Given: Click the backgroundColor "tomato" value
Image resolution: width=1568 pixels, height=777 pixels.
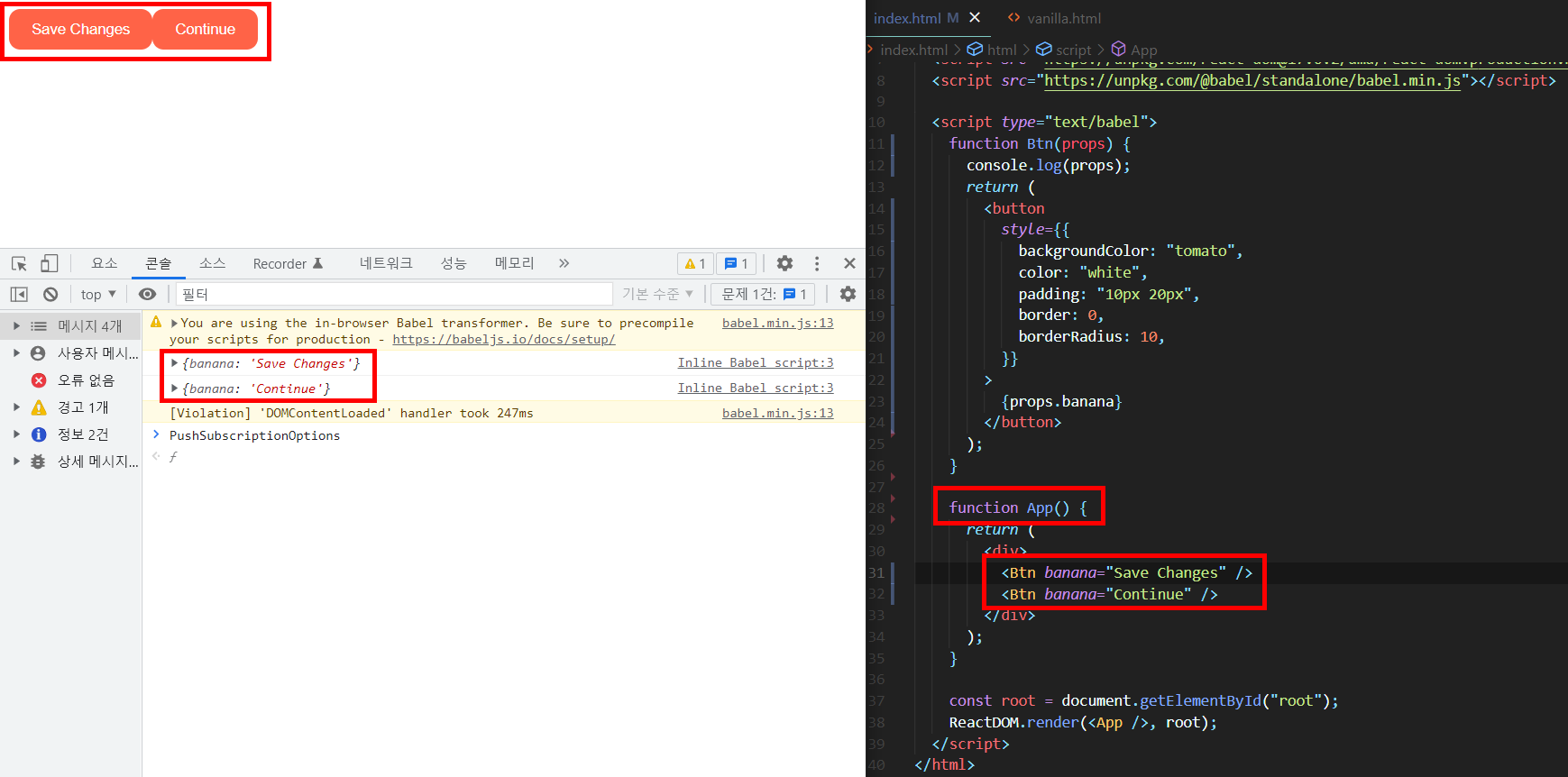Looking at the screenshot, I should point(1200,251).
